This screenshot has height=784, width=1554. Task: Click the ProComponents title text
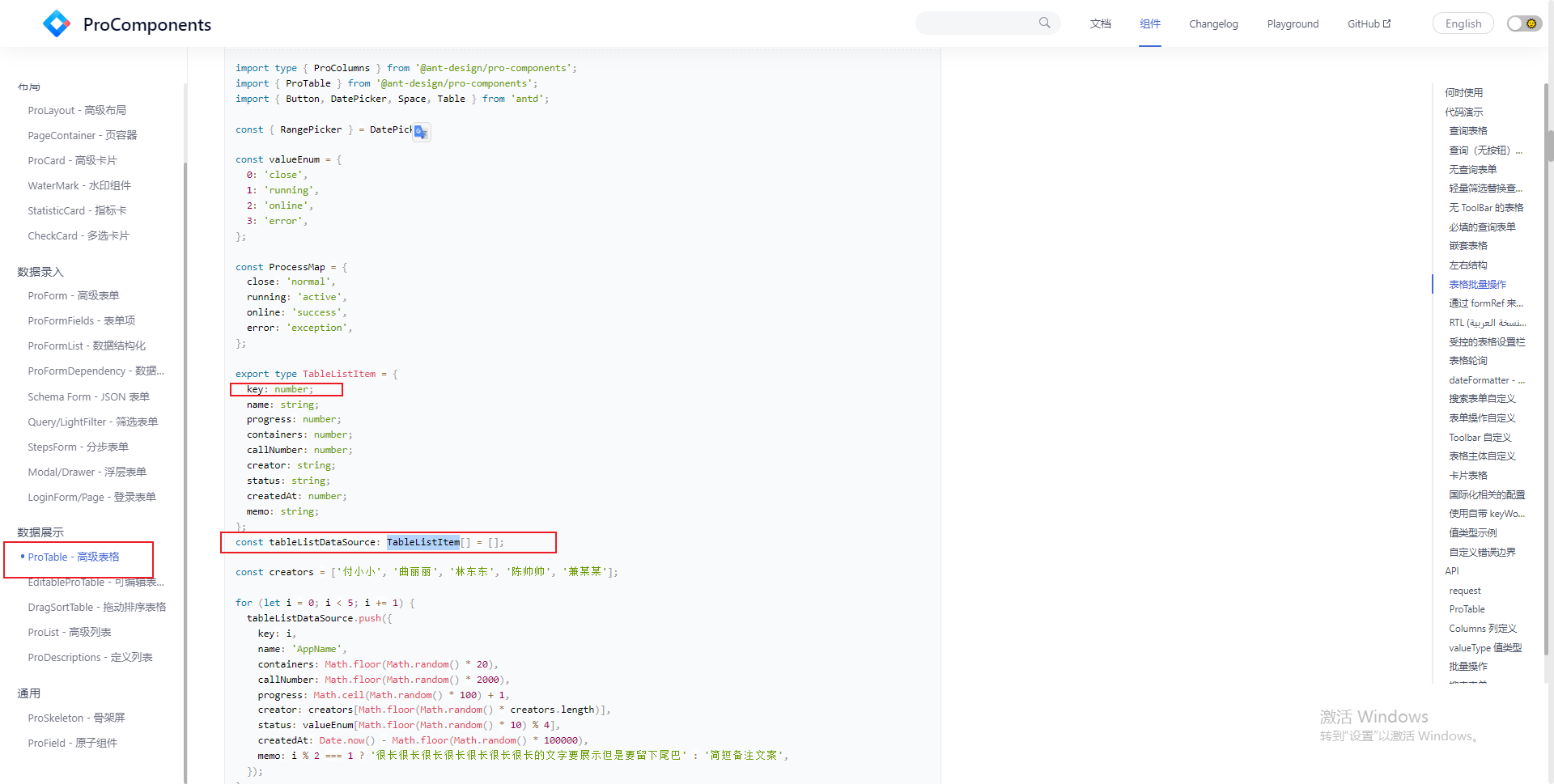[x=147, y=24]
